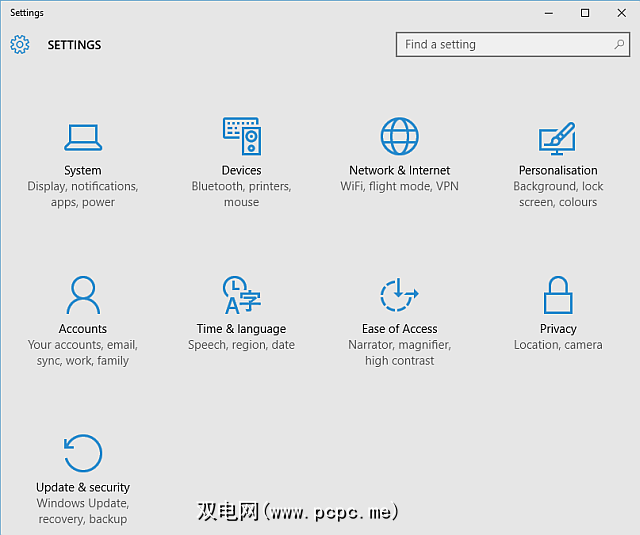640x535 pixels.
Task: Open the 'System' text label
Action: tap(83, 171)
